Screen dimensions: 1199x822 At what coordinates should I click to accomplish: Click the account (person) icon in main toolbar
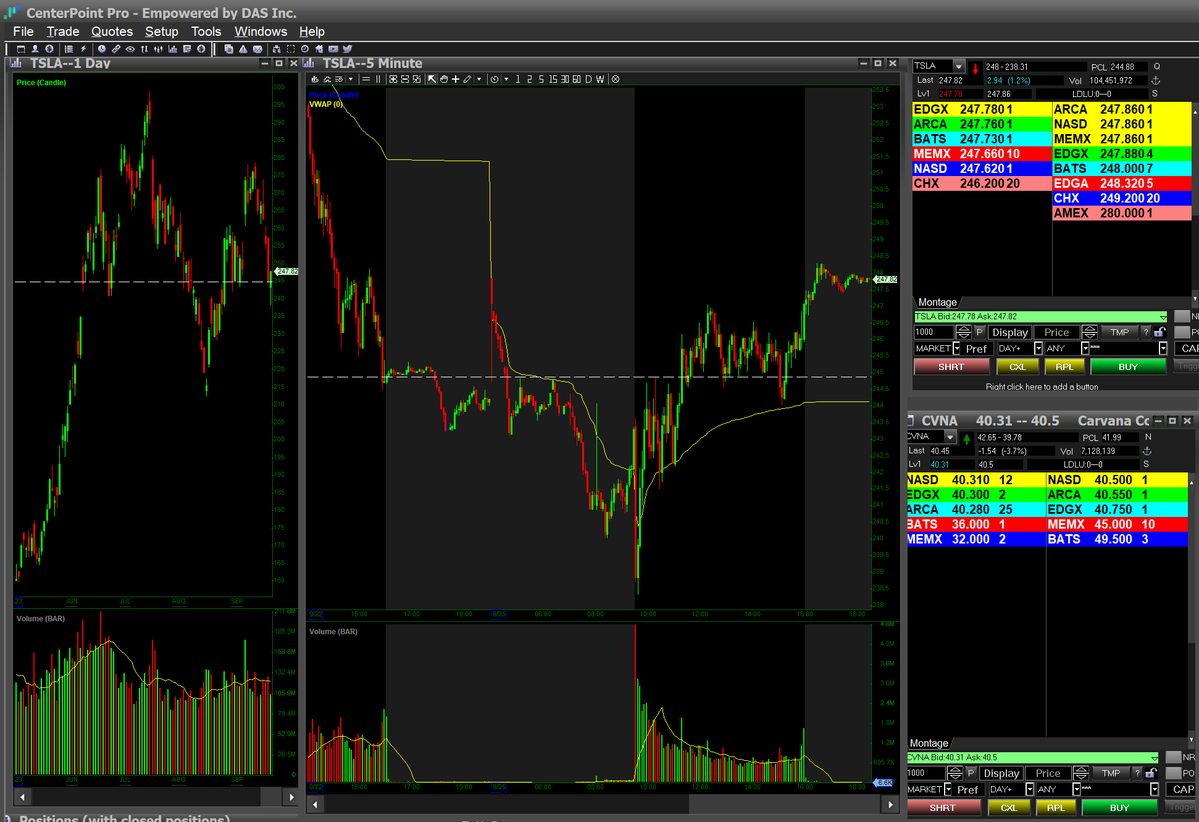[35, 49]
